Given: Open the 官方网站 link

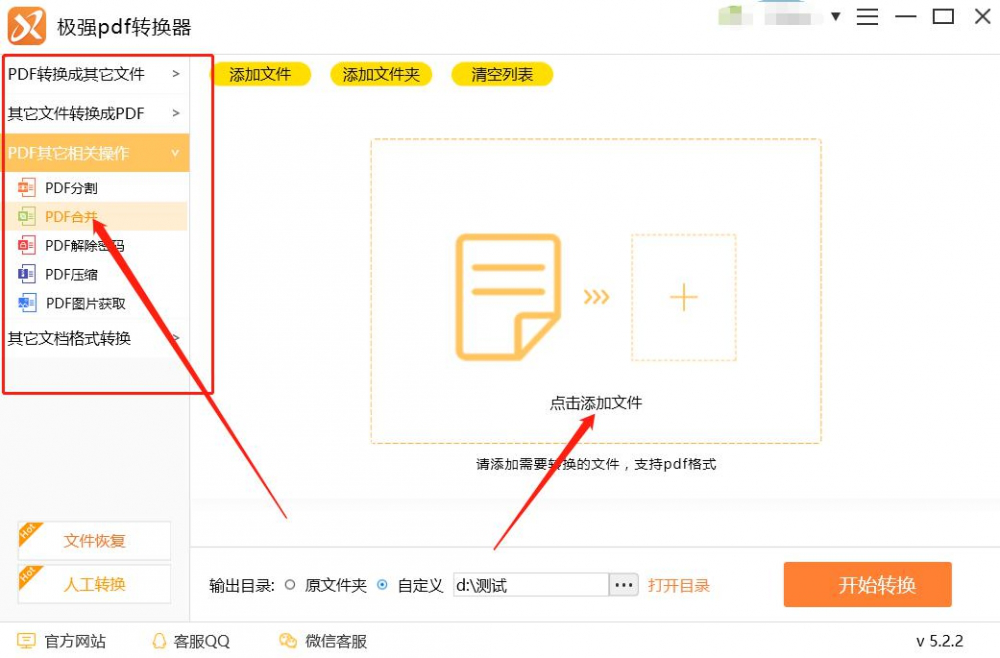Looking at the screenshot, I should [x=75, y=641].
